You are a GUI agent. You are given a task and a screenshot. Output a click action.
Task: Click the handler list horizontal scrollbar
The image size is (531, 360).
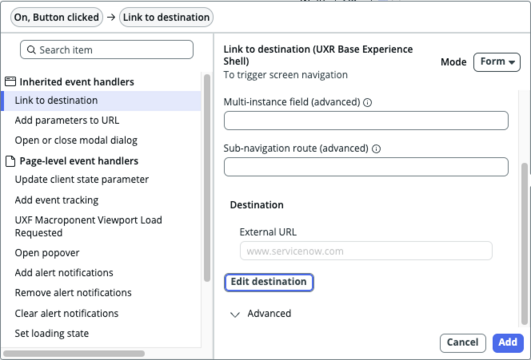[x=74, y=354]
